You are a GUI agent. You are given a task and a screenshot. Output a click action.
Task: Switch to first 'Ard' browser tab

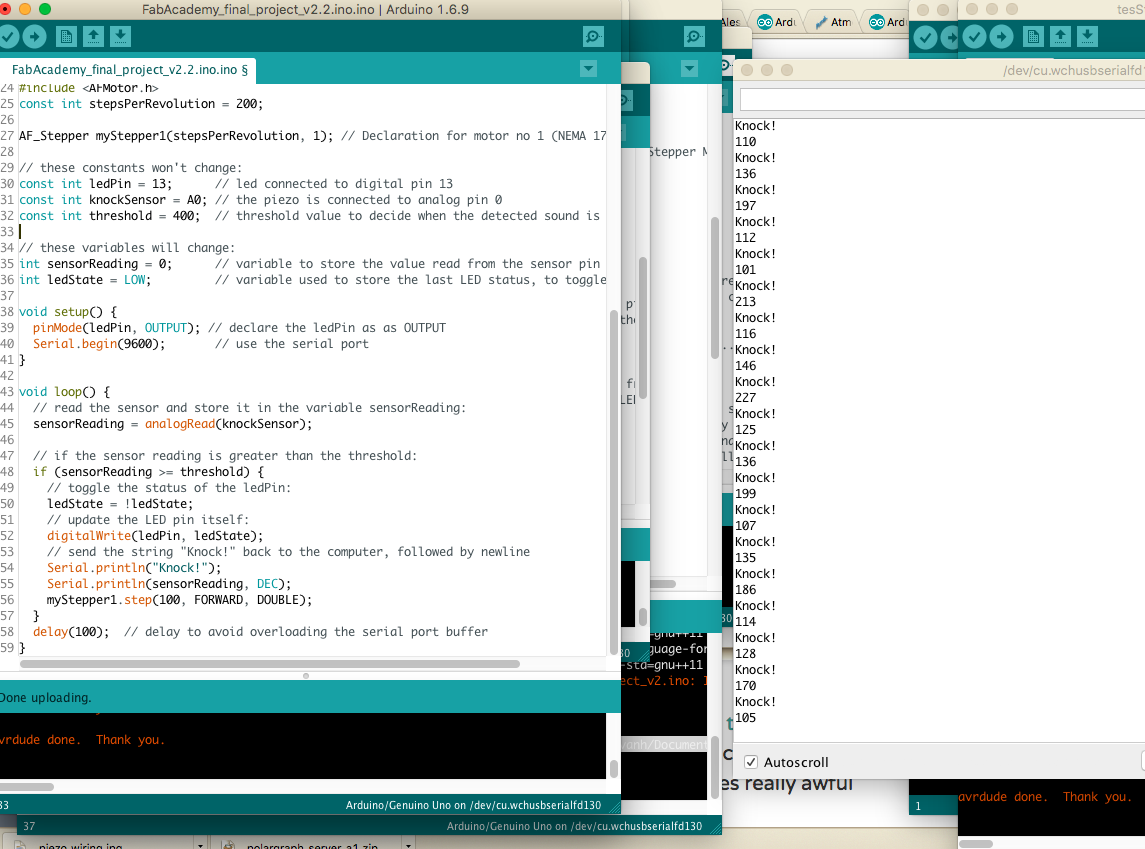777,22
